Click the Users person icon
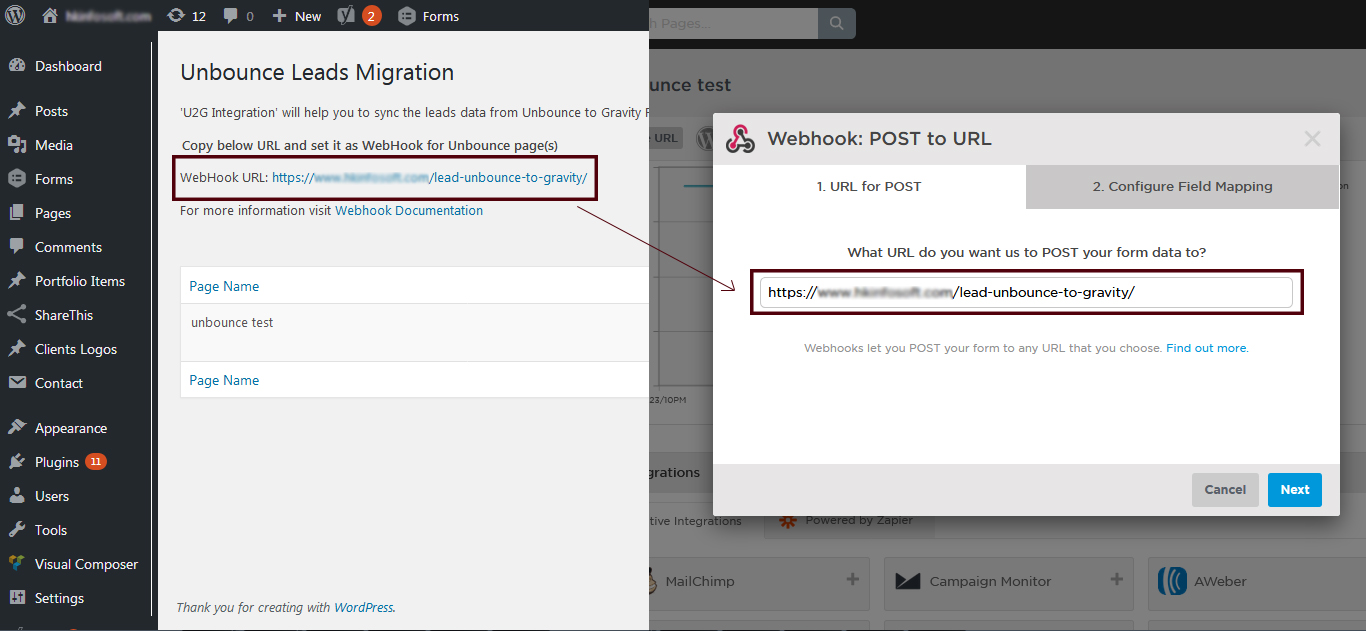1366x631 pixels. tap(17, 496)
